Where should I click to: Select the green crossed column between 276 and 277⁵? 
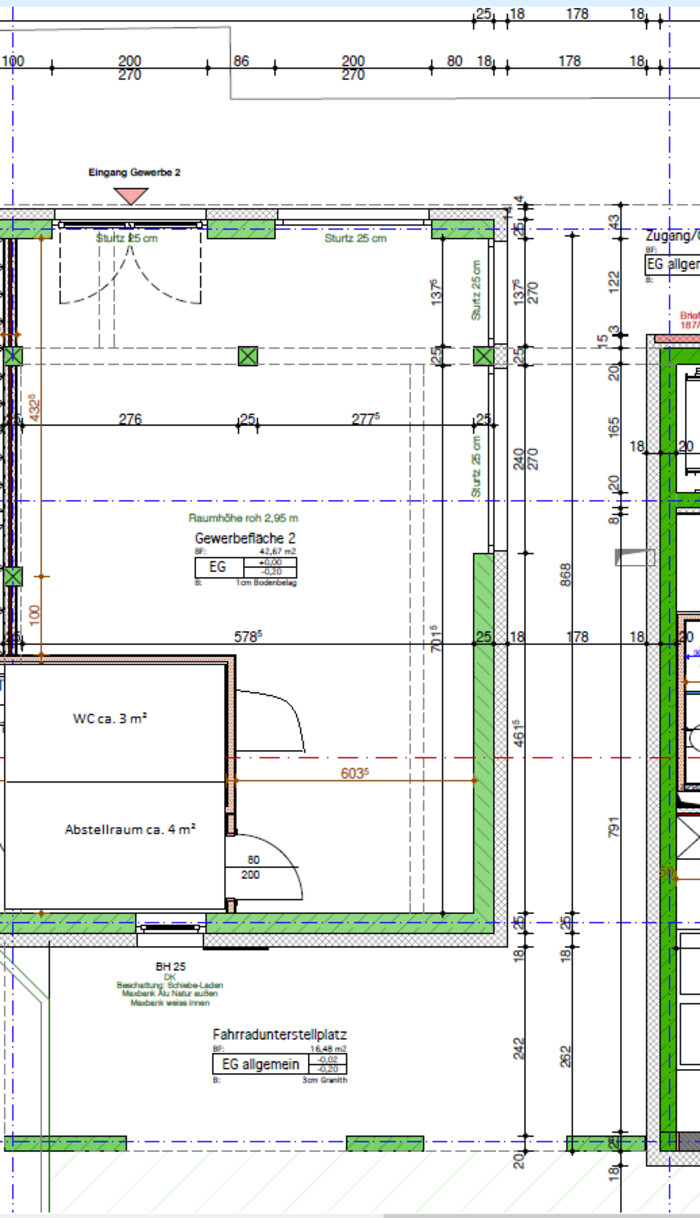pyautogui.click(x=247, y=356)
